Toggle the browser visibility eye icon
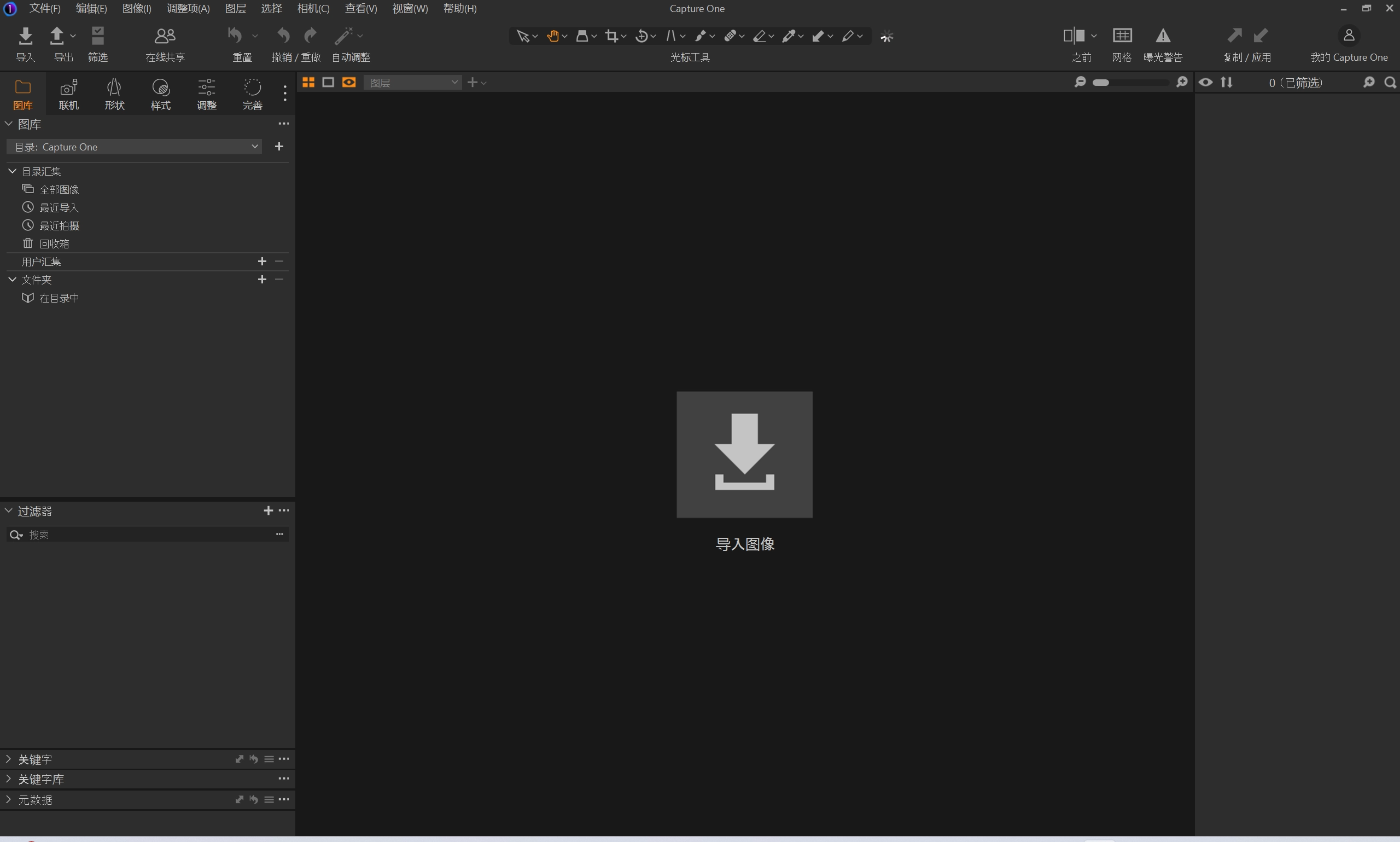Viewport: 1400px width, 842px height. click(x=1205, y=83)
